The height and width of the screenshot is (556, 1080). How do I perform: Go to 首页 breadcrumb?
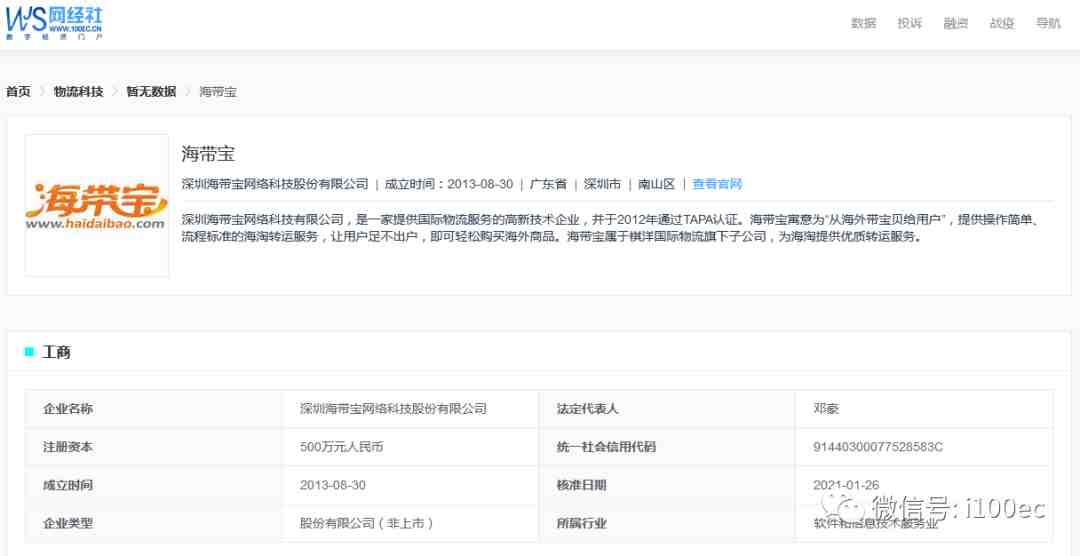(19, 92)
